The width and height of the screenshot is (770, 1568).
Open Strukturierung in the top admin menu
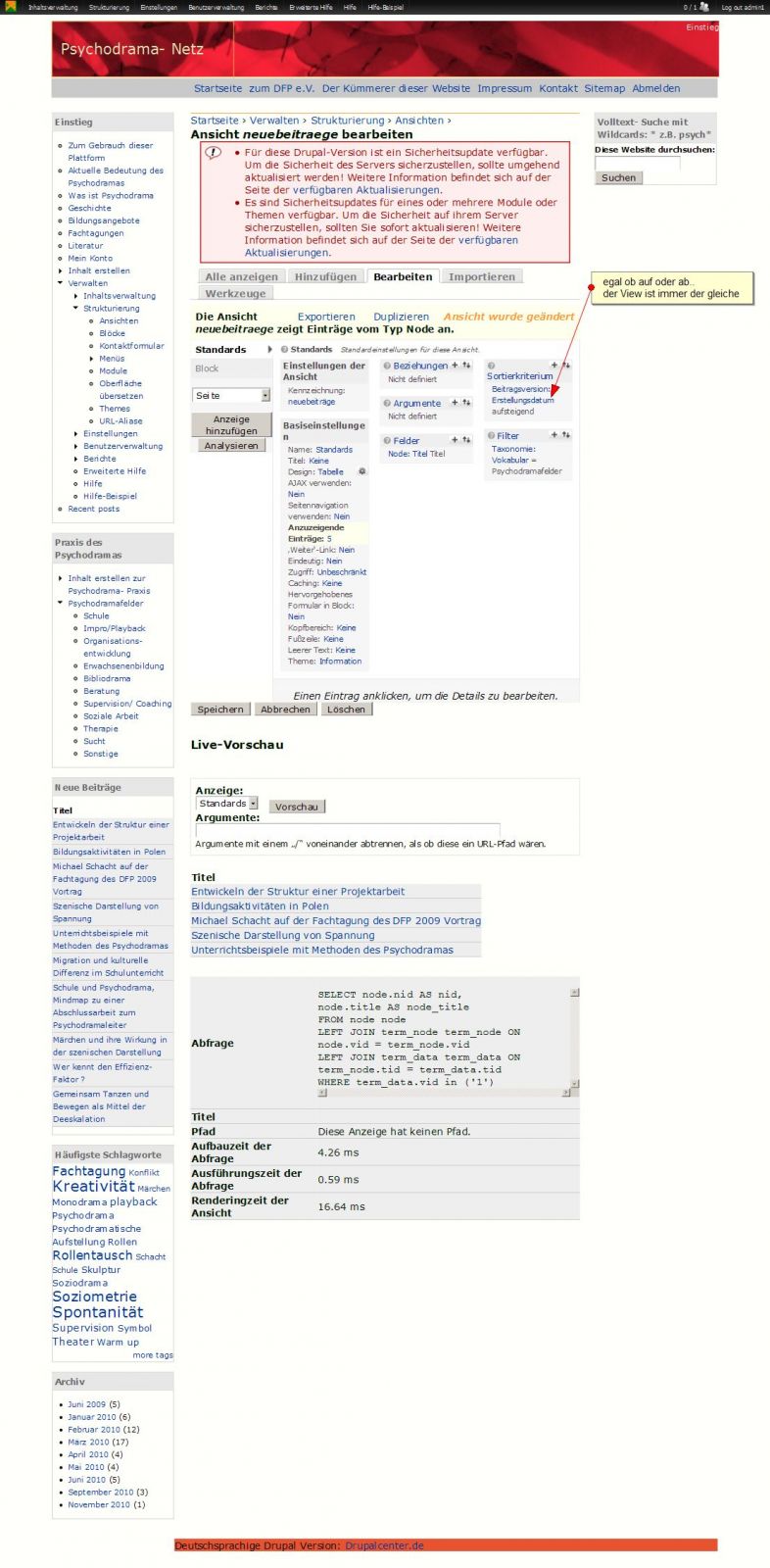point(109,7)
